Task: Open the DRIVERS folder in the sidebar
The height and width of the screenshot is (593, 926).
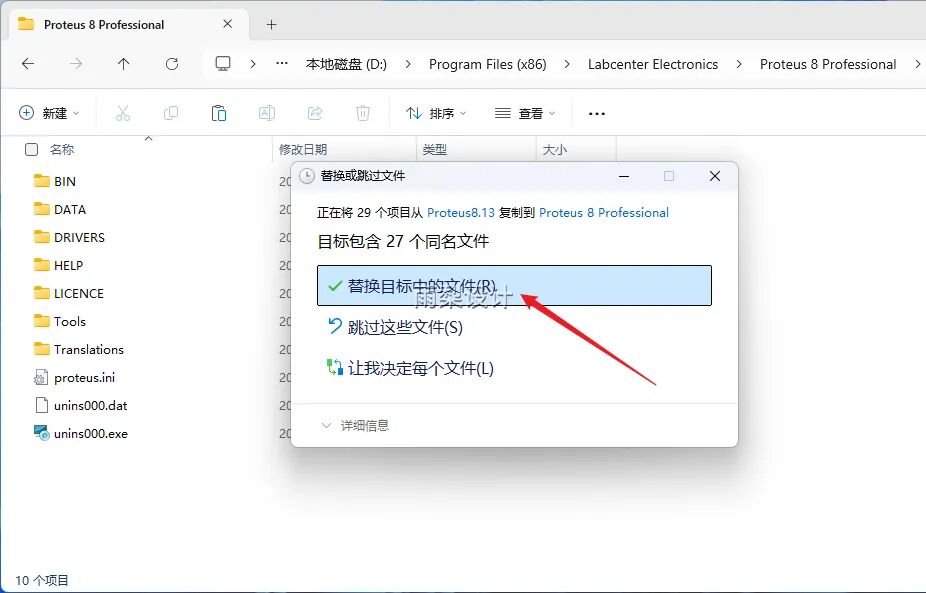Action: coord(76,237)
